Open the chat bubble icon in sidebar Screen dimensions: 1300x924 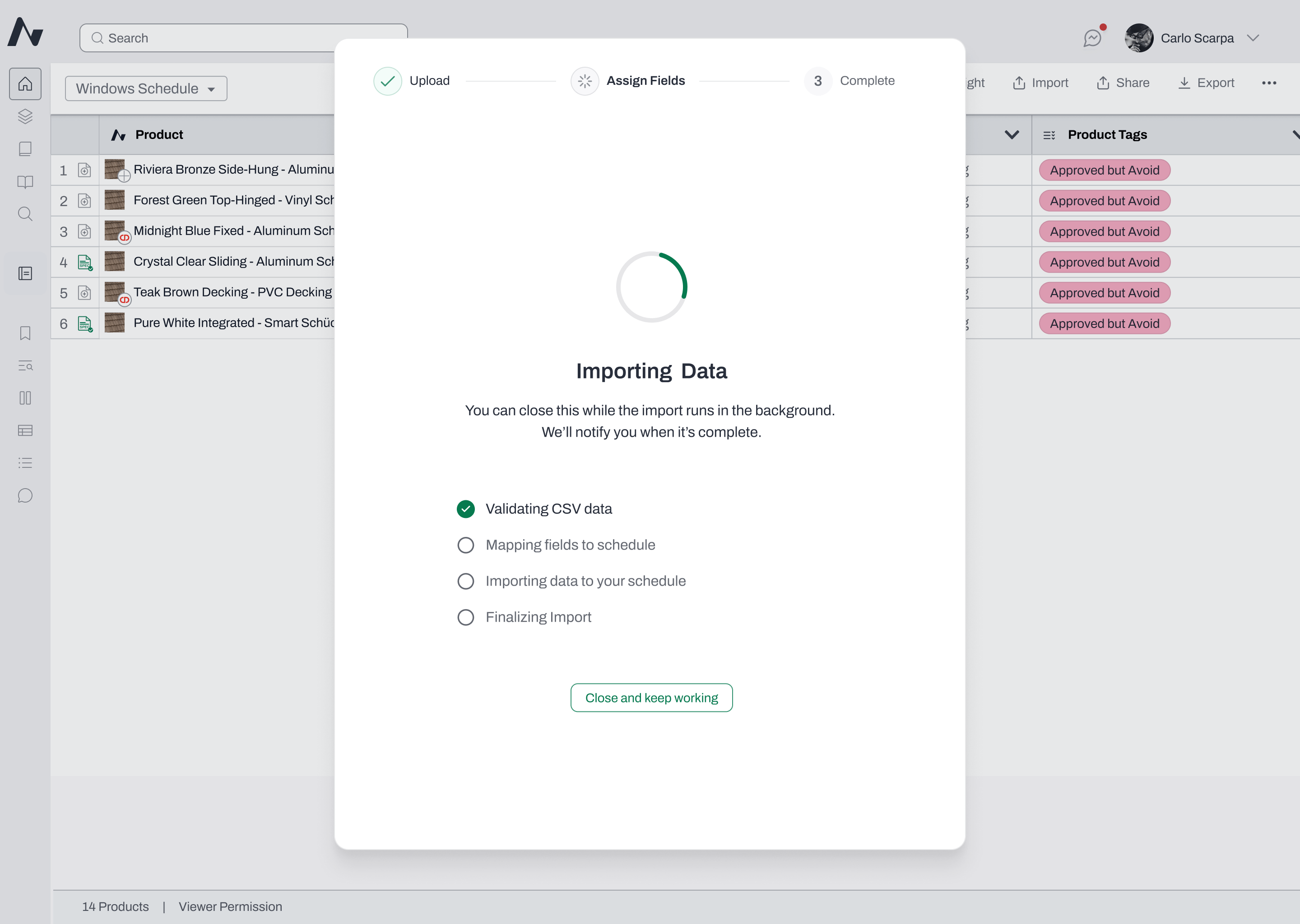pos(25,495)
